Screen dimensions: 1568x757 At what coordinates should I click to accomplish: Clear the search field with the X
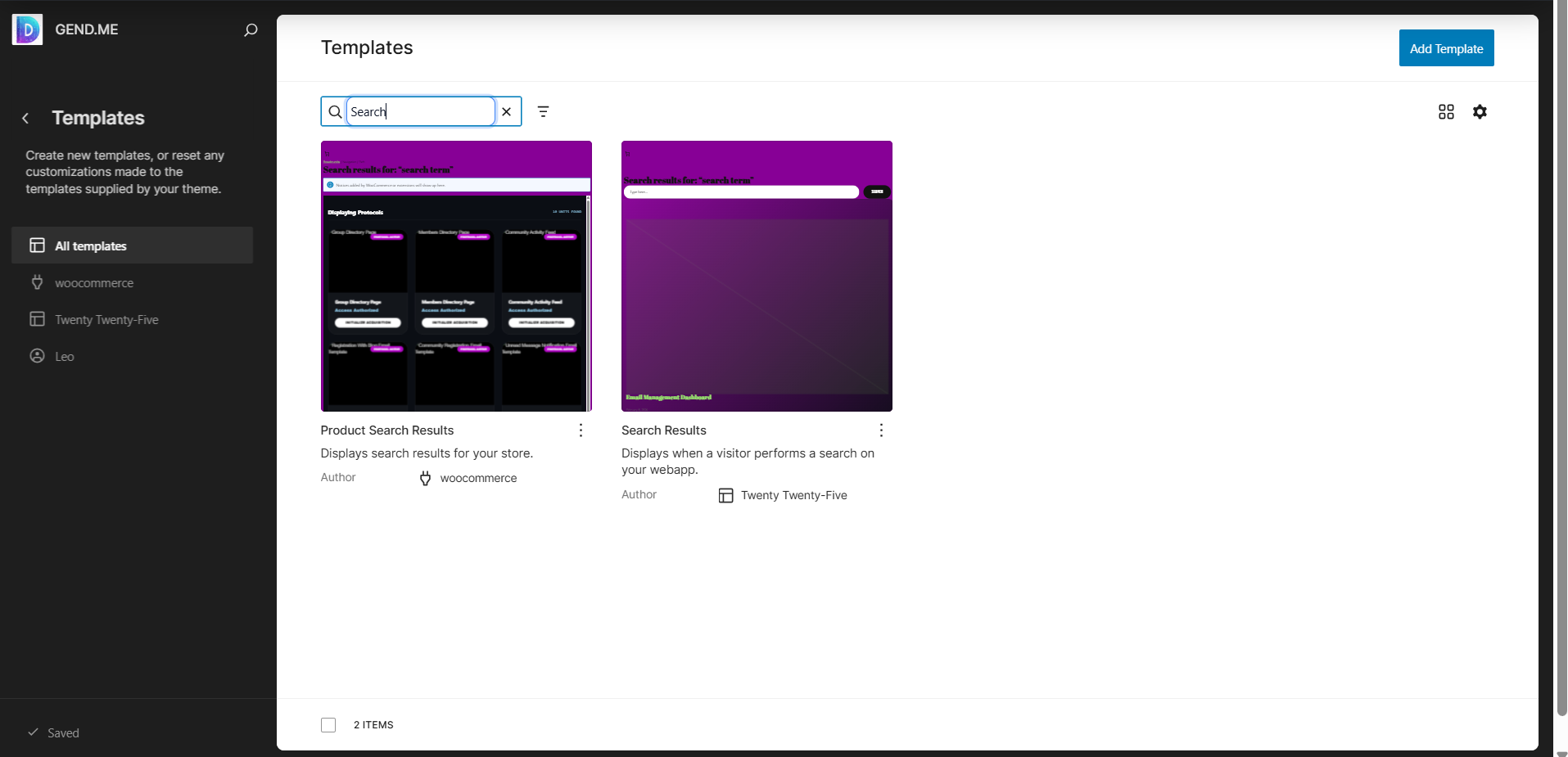click(x=507, y=111)
